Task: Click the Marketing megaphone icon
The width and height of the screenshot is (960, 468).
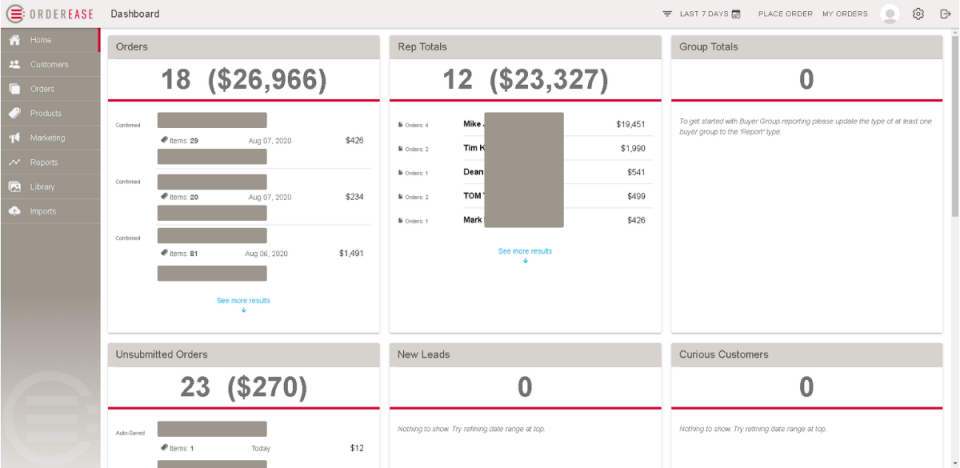Action: coord(15,138)
